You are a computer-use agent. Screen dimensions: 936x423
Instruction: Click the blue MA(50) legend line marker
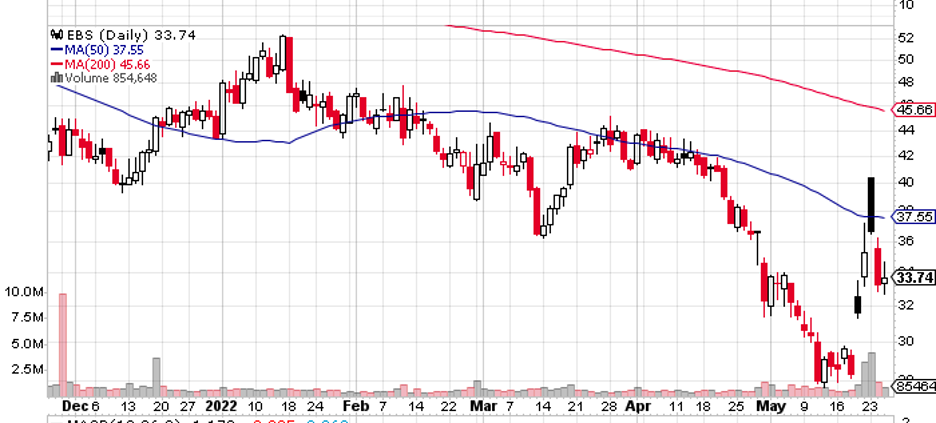[x=58, y=50]
